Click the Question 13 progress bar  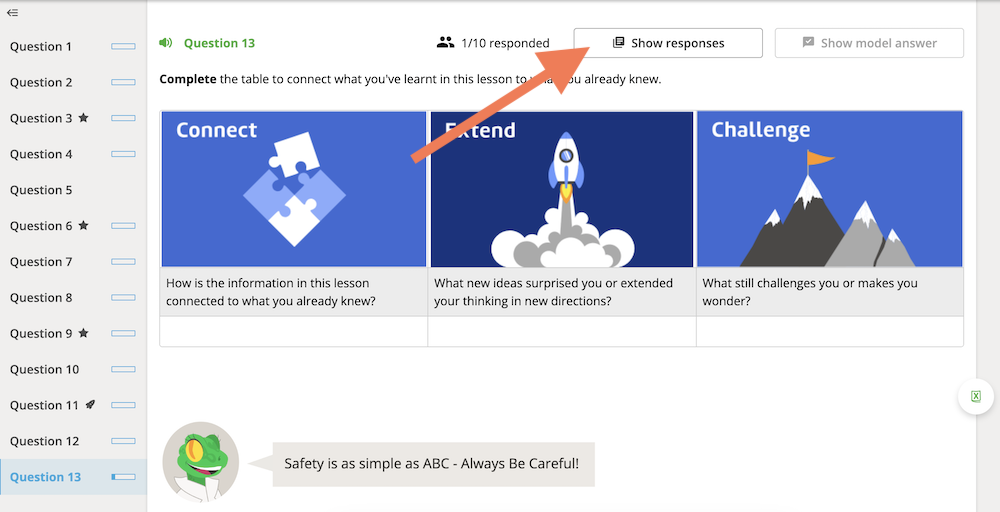[123, 477]
